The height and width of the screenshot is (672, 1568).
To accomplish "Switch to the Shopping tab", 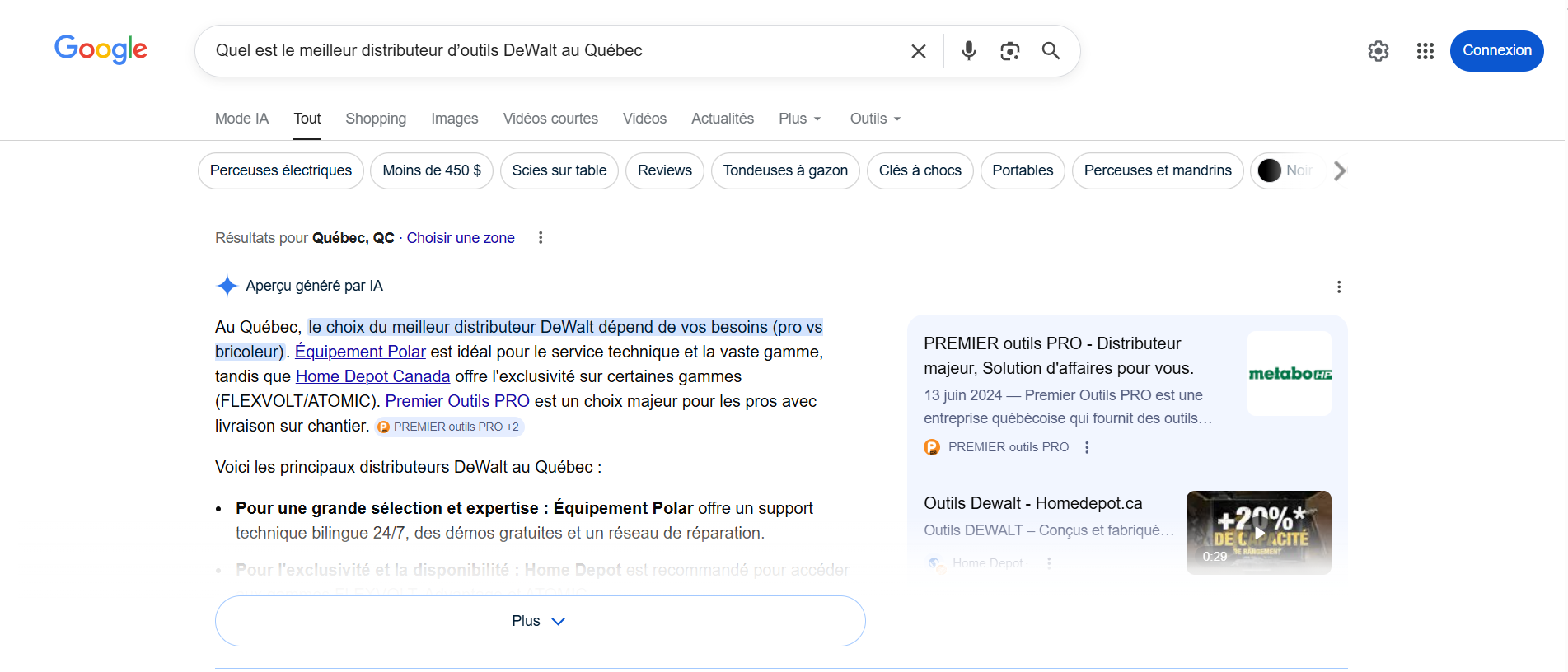I will [x=376, y=119].
